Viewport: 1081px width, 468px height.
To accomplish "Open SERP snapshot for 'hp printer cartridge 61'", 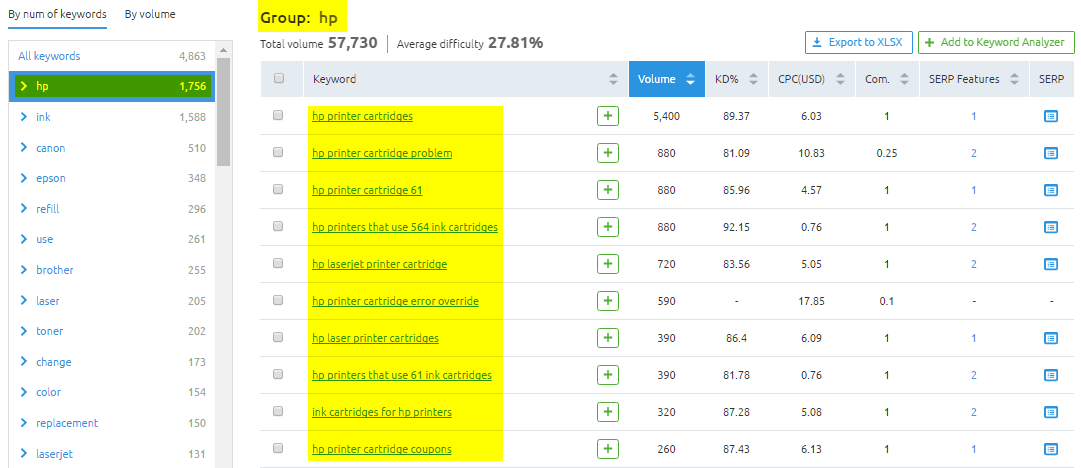I will point(1051,190).
